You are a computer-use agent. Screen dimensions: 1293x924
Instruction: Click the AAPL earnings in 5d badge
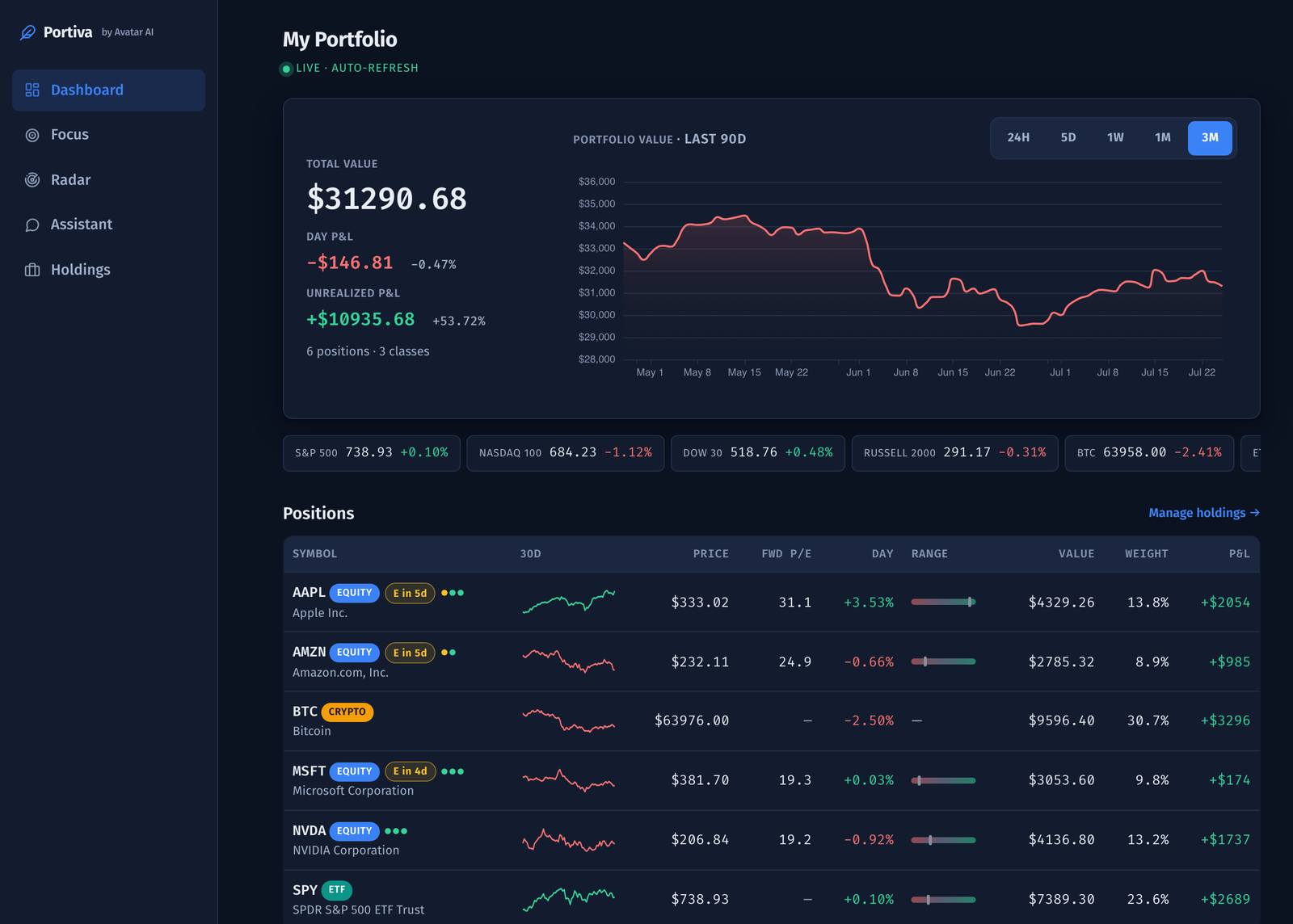pyautogui.click(x=410, y=593)
